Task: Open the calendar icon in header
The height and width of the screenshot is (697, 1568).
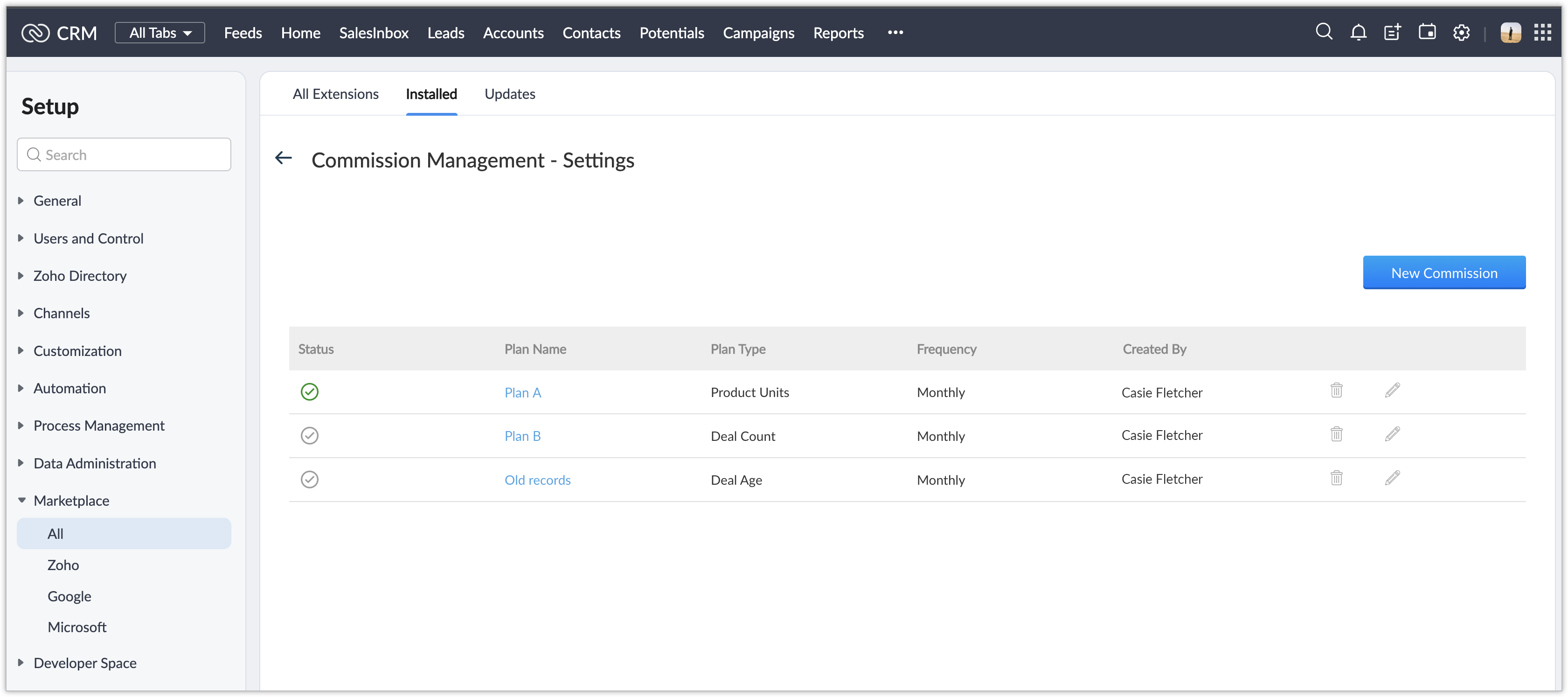Action: coord(1427,32)
